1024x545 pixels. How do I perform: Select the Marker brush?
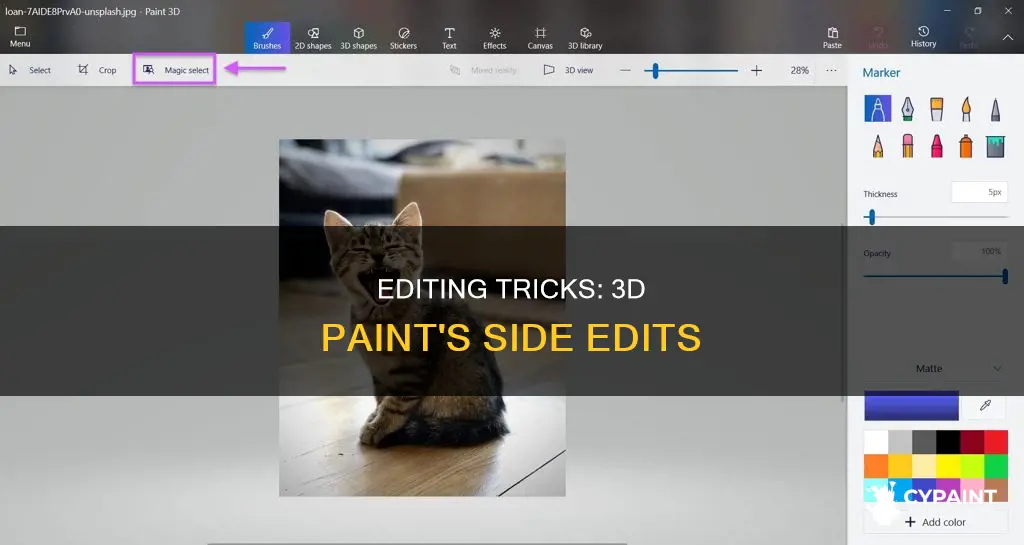tap(878, 108)
